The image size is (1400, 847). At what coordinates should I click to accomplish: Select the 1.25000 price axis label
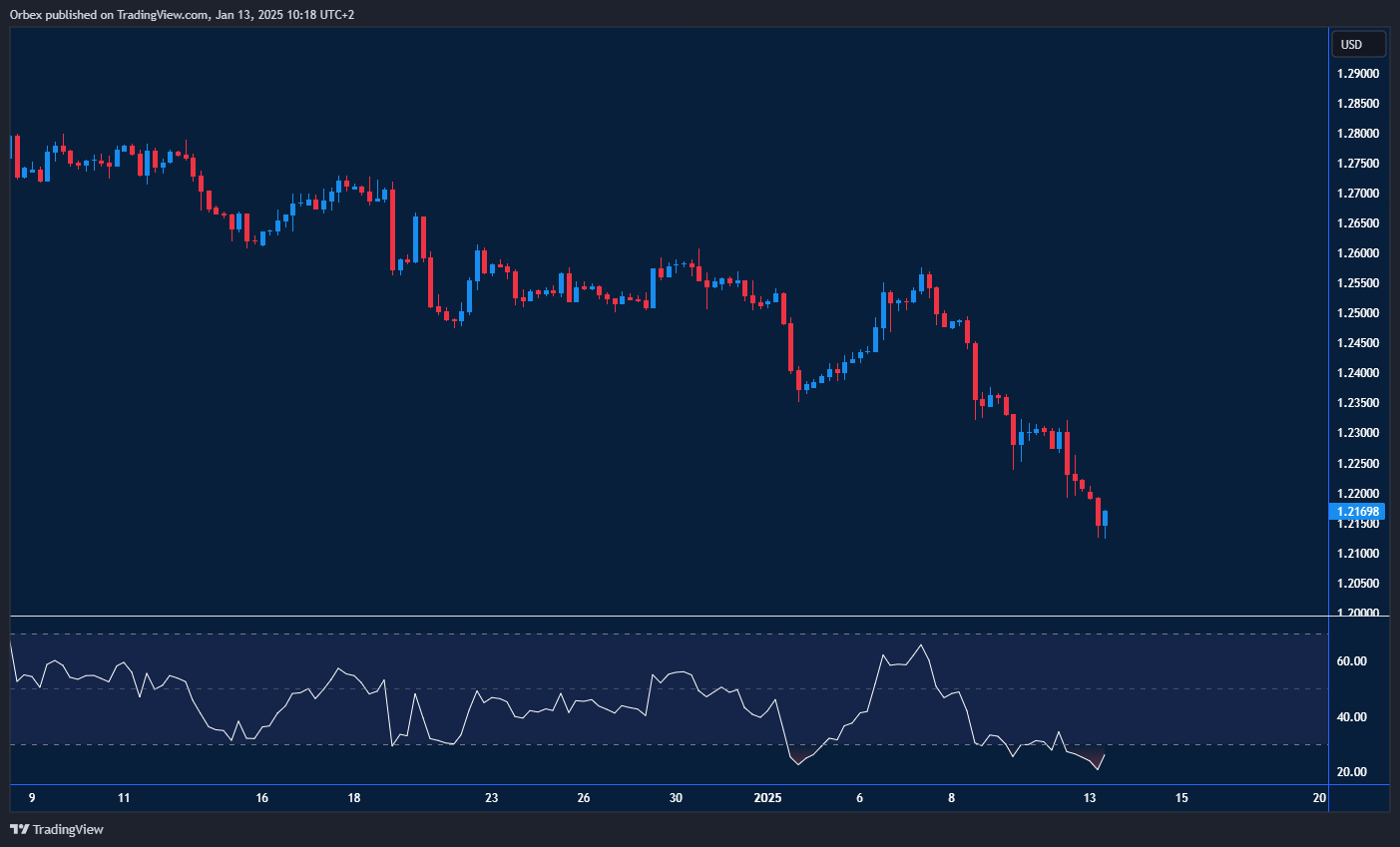pyautogui.click(x=1358, y=313)
